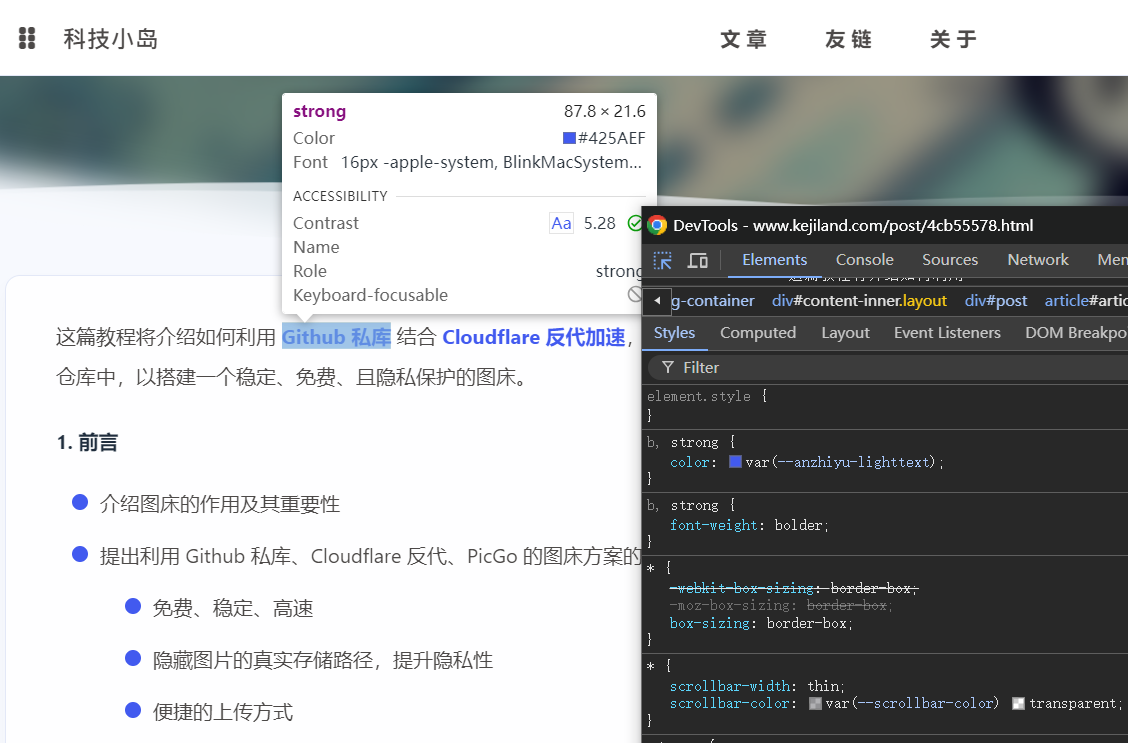1128x743 pixels.
Task: Open the Network panel tab
Action: pyautogui.click(x=1037, y=260)
